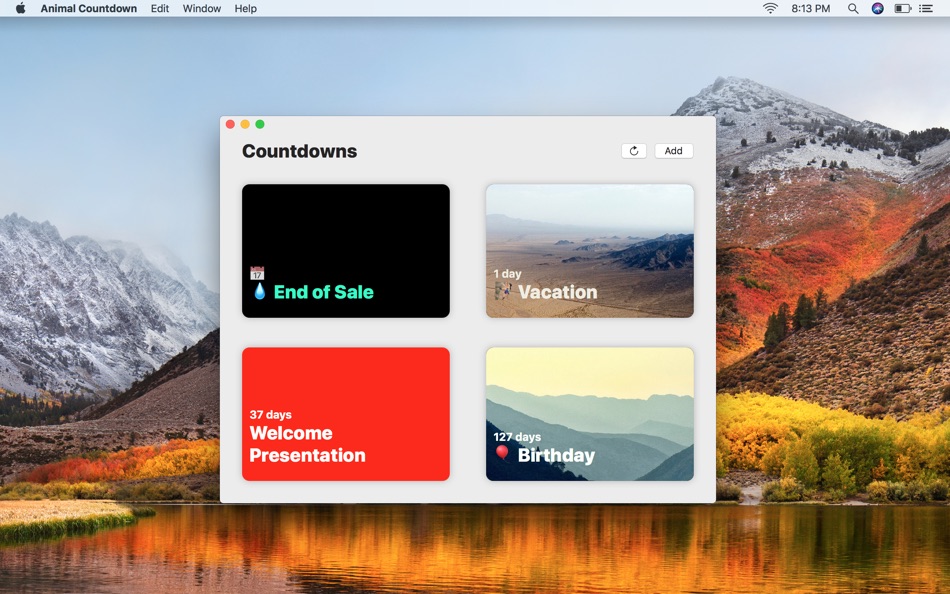Click the water droplet icon beside End of Sale

pos(259,291)
